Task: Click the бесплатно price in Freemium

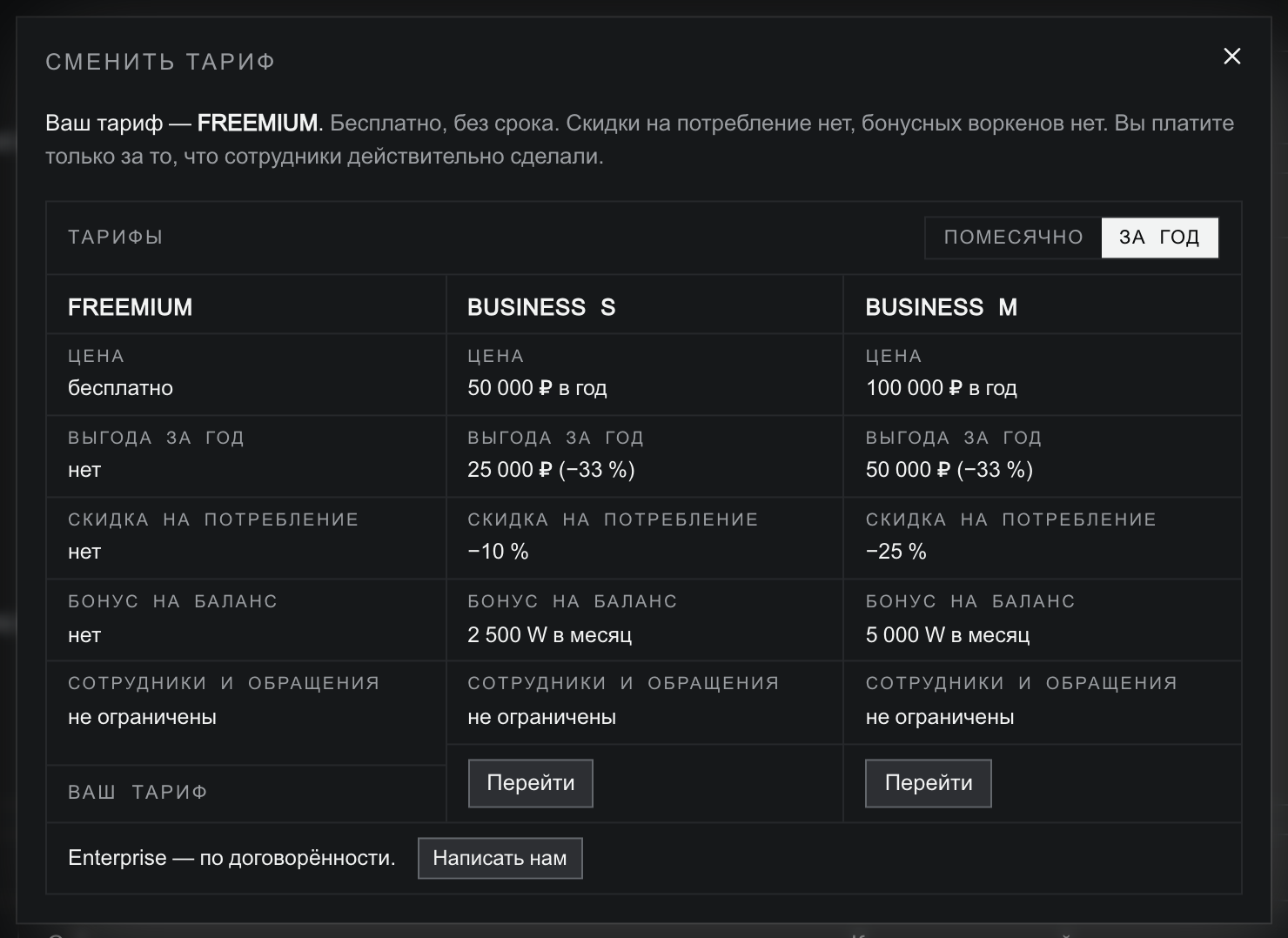Action: click(121, 388)
